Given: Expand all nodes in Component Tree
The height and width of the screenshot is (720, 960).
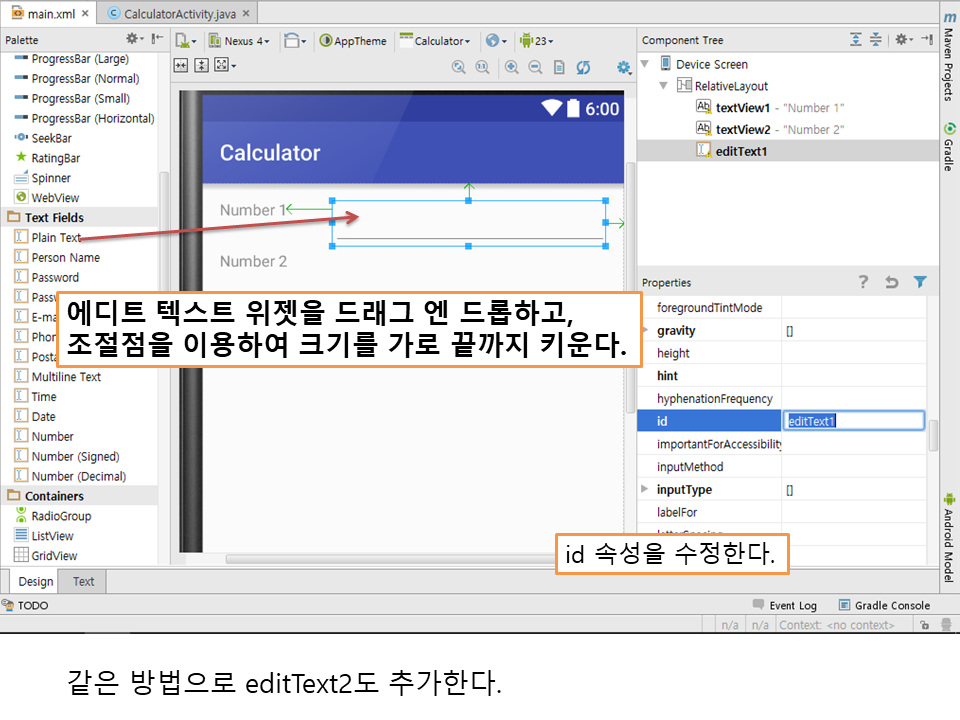Looking at the screenshot, I should pos(856,40).
